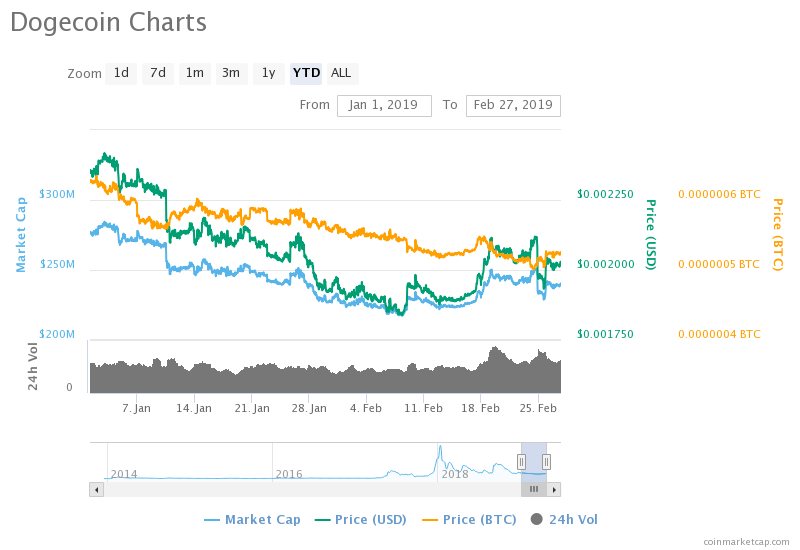Choose the 1y zoom range

(268, 73)
